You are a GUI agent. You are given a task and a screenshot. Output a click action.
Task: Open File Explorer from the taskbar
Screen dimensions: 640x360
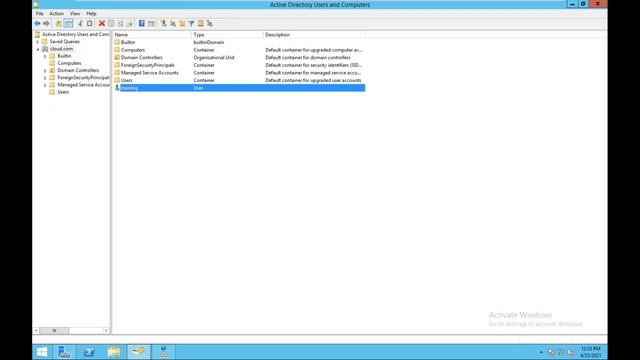point(114,352)
